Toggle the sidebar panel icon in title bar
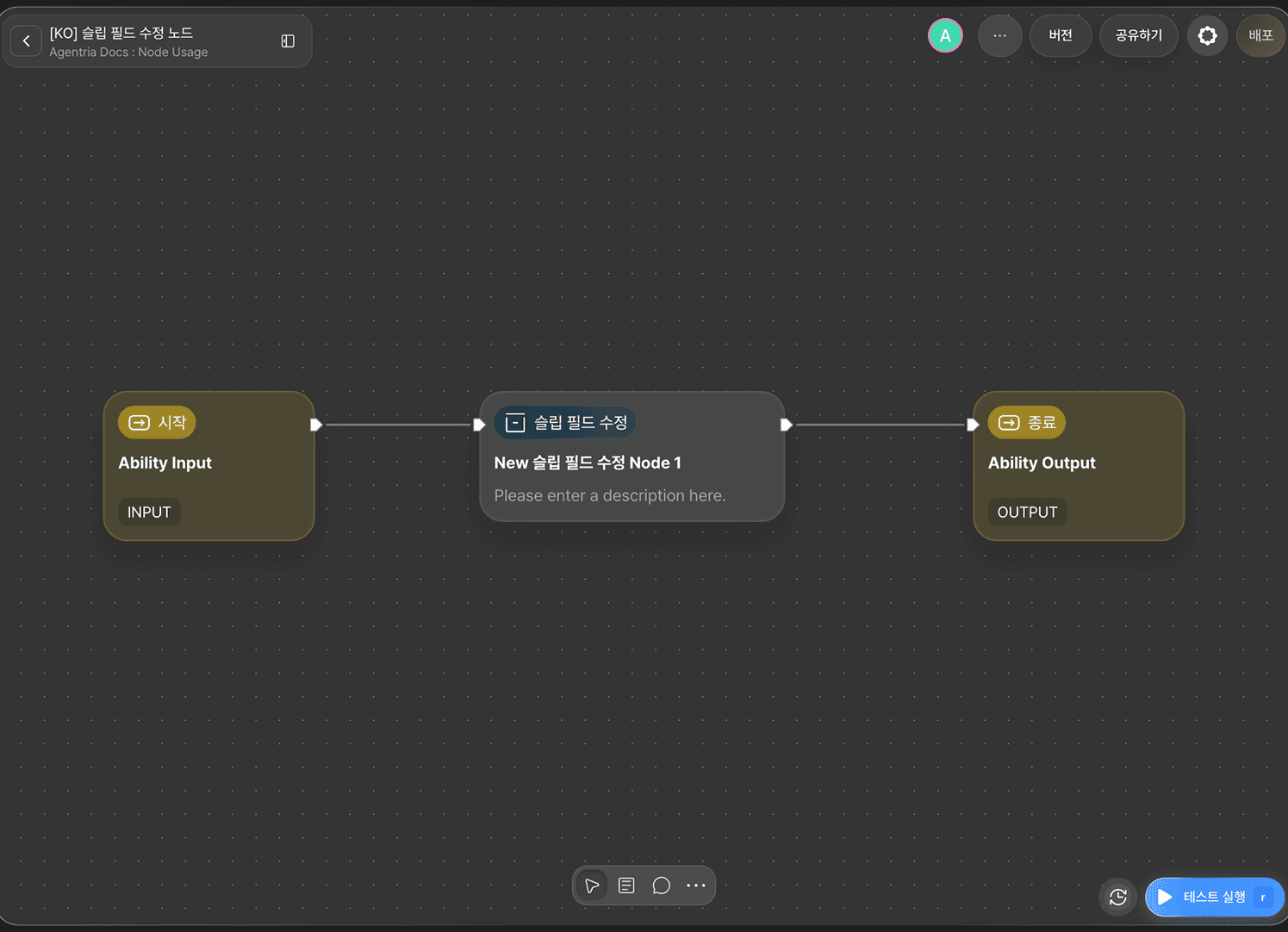1288x932 pixels. [288, 41]
